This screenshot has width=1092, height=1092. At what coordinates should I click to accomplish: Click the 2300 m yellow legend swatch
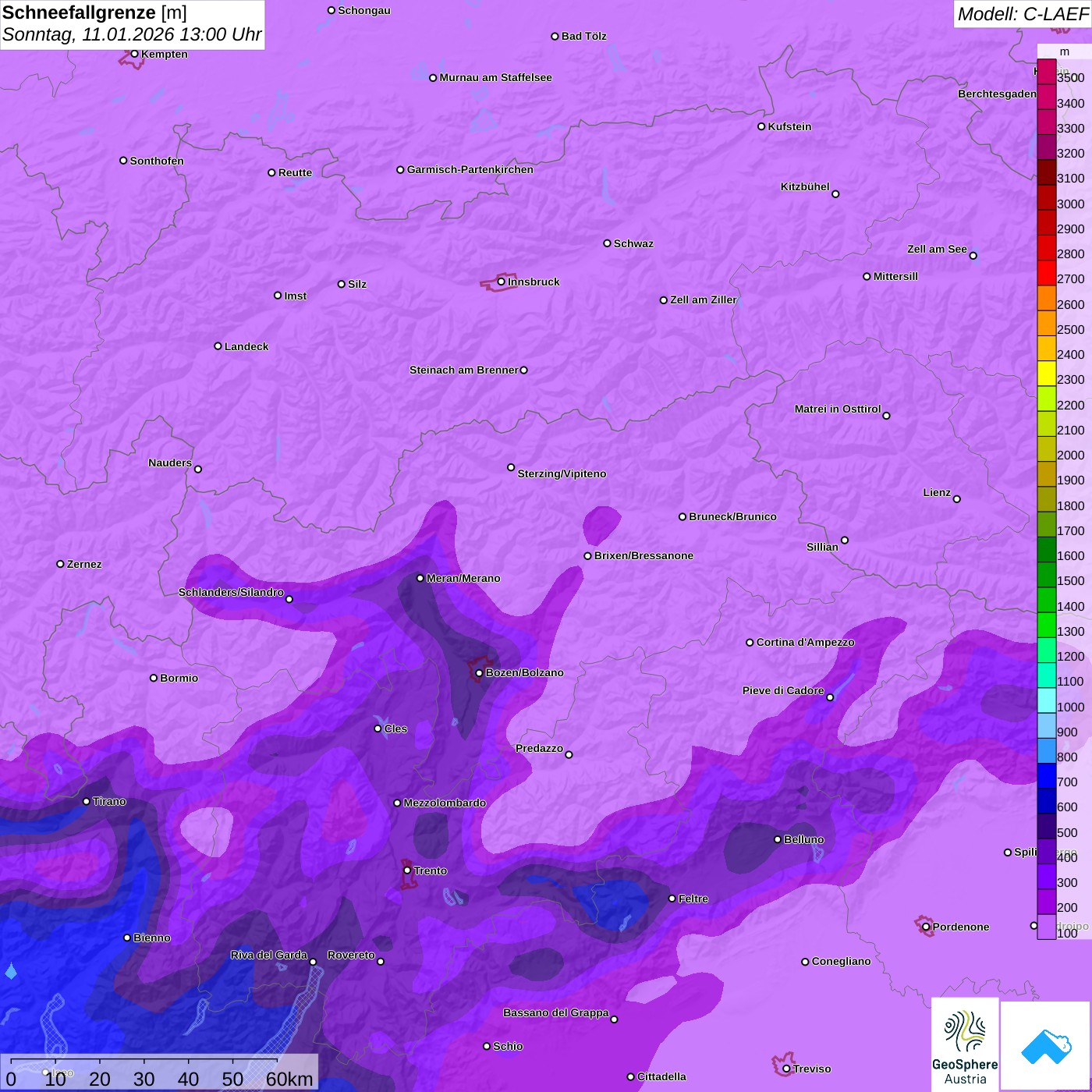1047,374
